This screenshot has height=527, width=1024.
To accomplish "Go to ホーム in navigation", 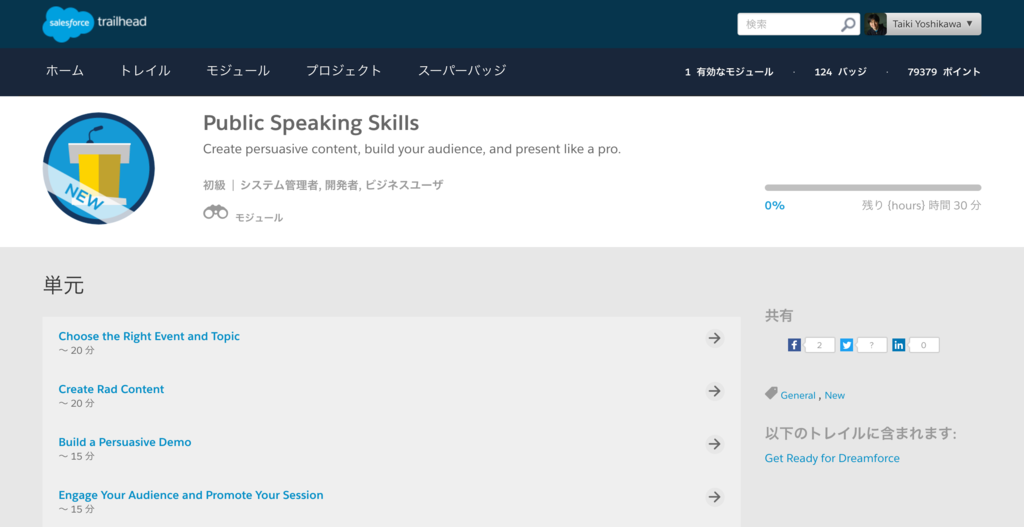I will click(x=65, y=71).
